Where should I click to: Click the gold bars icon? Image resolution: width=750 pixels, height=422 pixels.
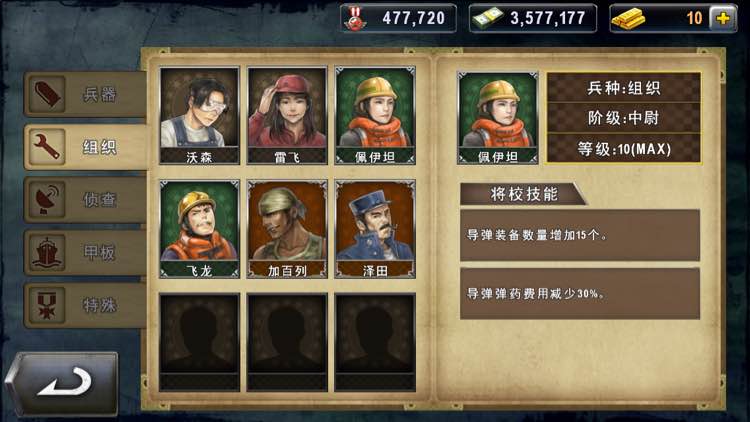point(628,18)
